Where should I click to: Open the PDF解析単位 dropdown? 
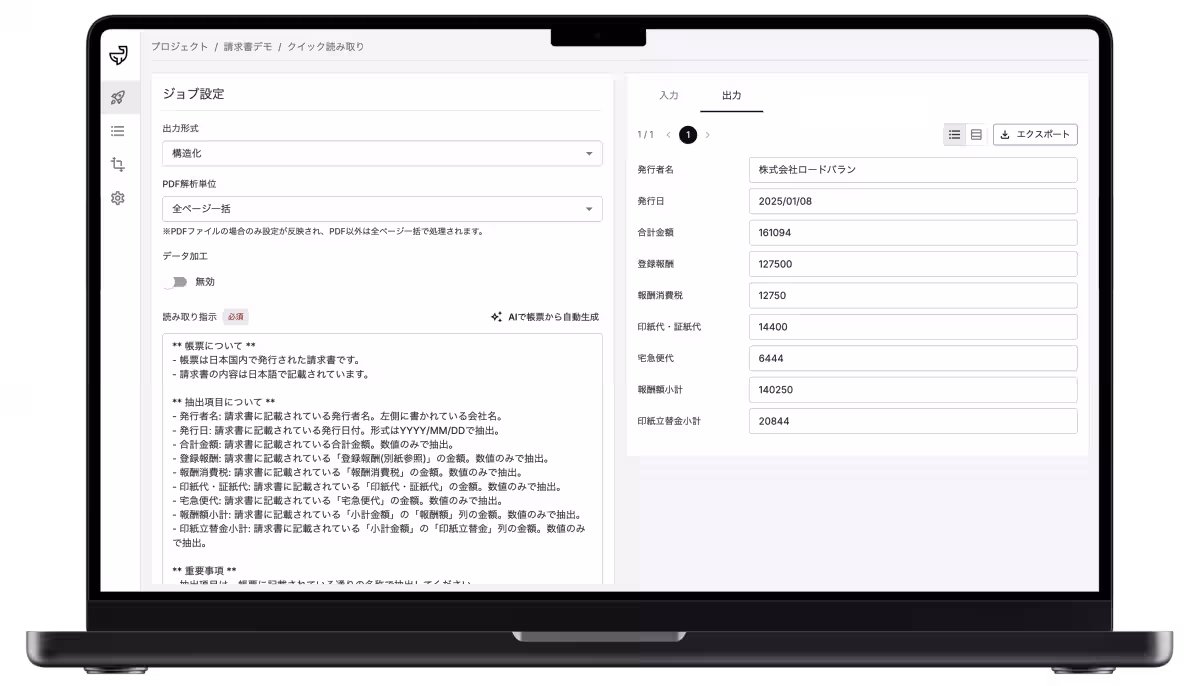point(382,209)
